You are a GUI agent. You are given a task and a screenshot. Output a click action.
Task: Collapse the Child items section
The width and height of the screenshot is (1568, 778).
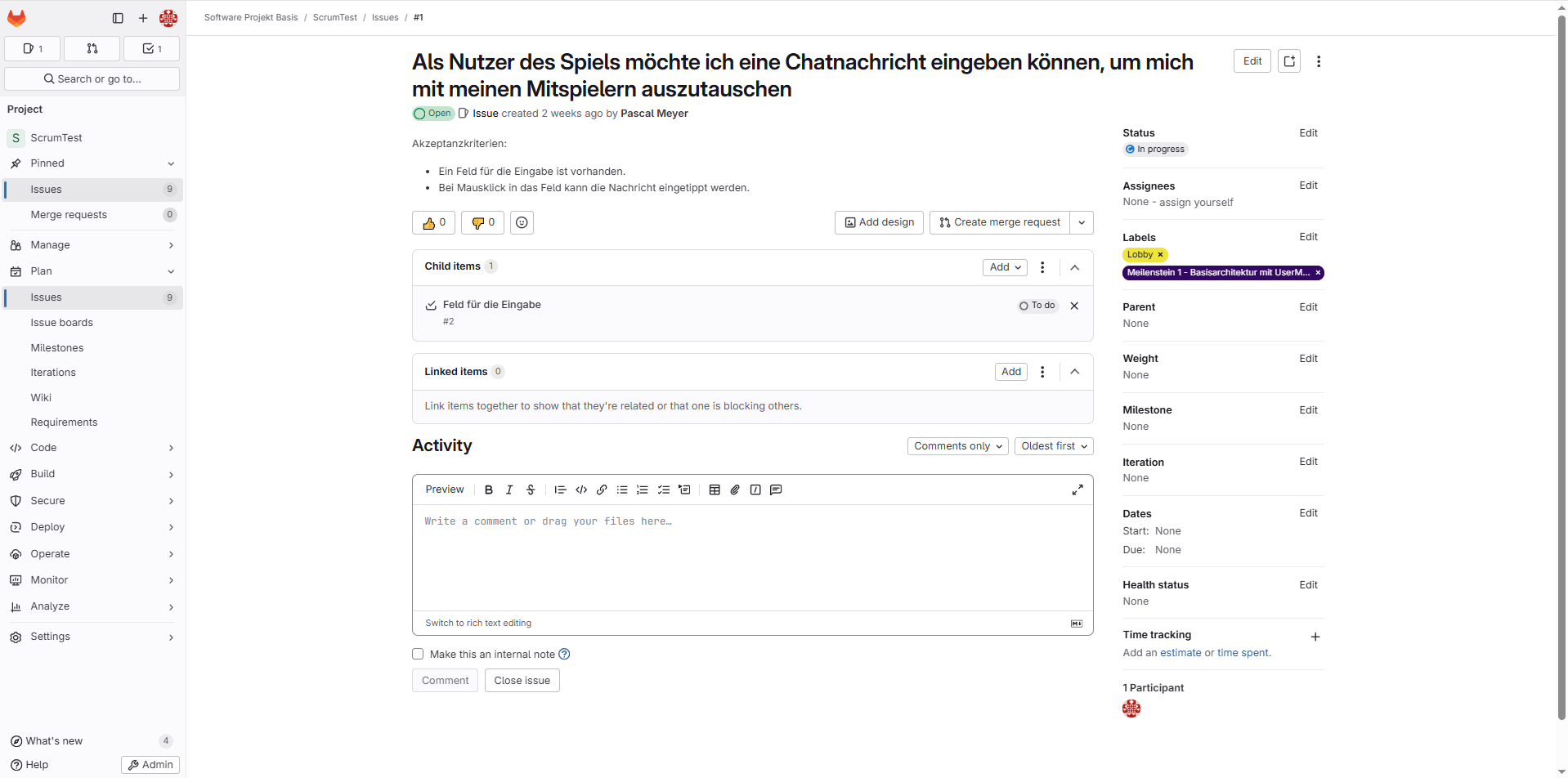[1075, 267]
